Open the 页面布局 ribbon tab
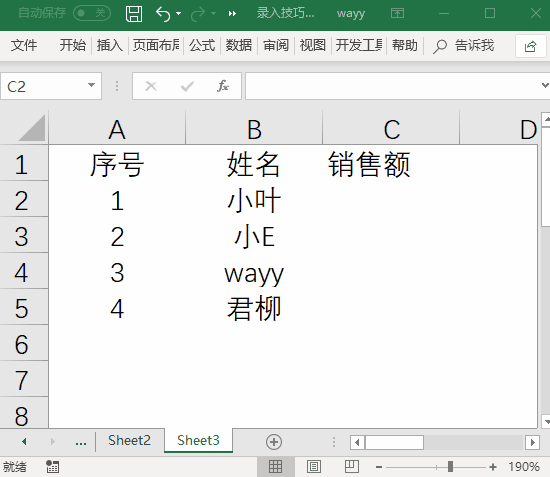550x477 pixels. [x=156, y=45]
